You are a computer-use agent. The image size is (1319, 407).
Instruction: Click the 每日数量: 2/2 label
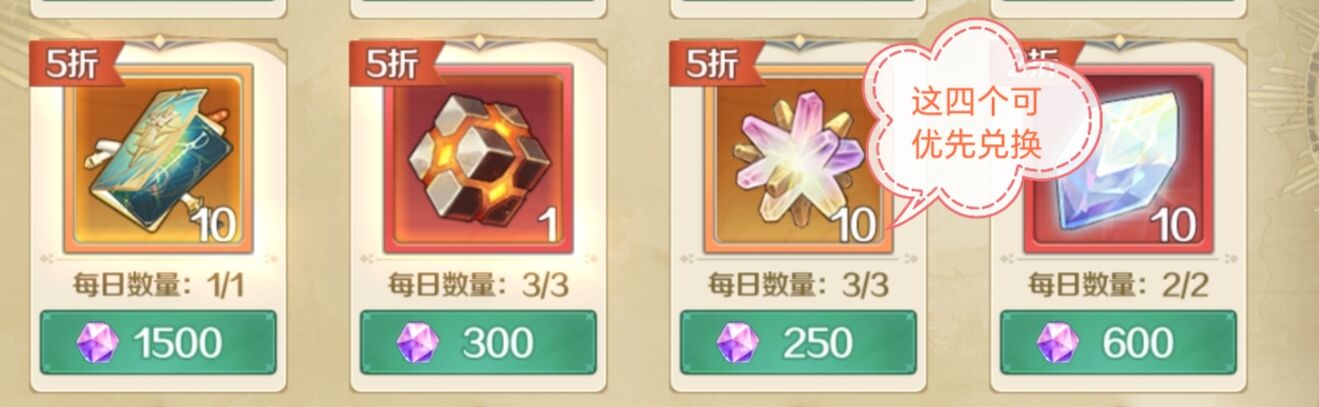(1118, 285)
